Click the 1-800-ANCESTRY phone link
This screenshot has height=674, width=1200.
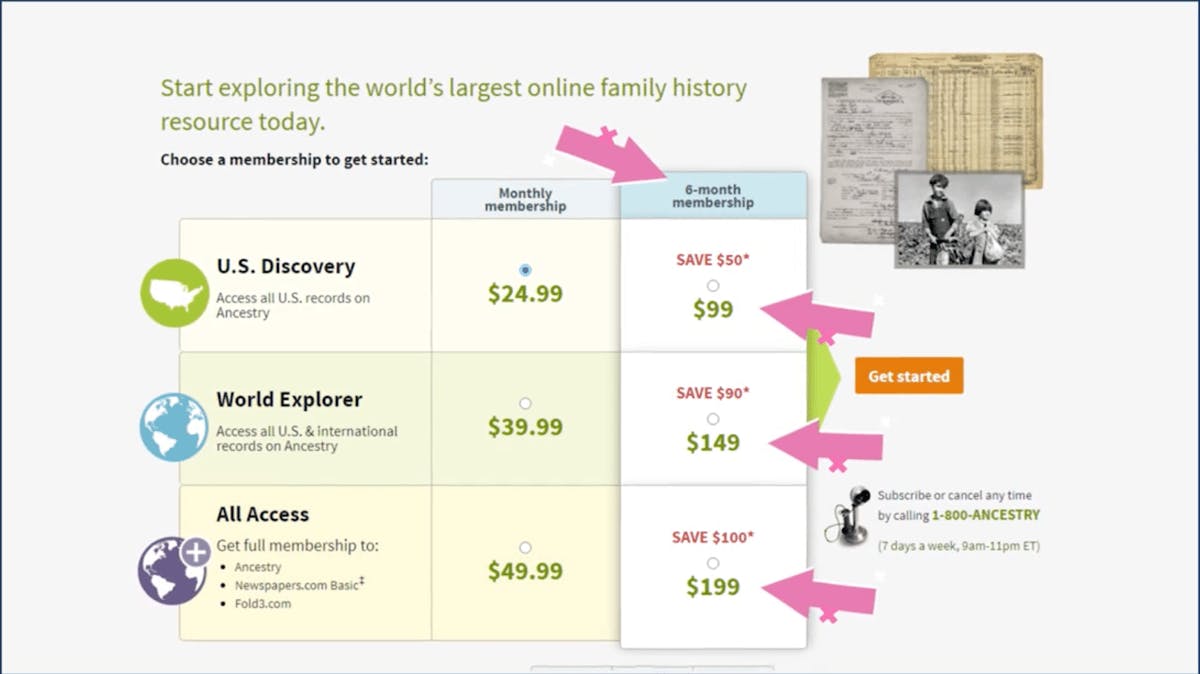click(x=985, y=515)
